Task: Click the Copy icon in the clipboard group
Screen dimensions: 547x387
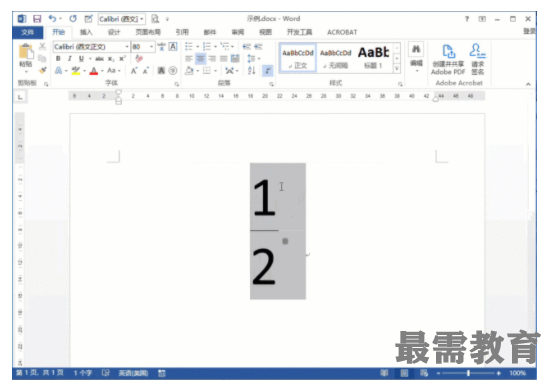Action: tap(43, 58)
